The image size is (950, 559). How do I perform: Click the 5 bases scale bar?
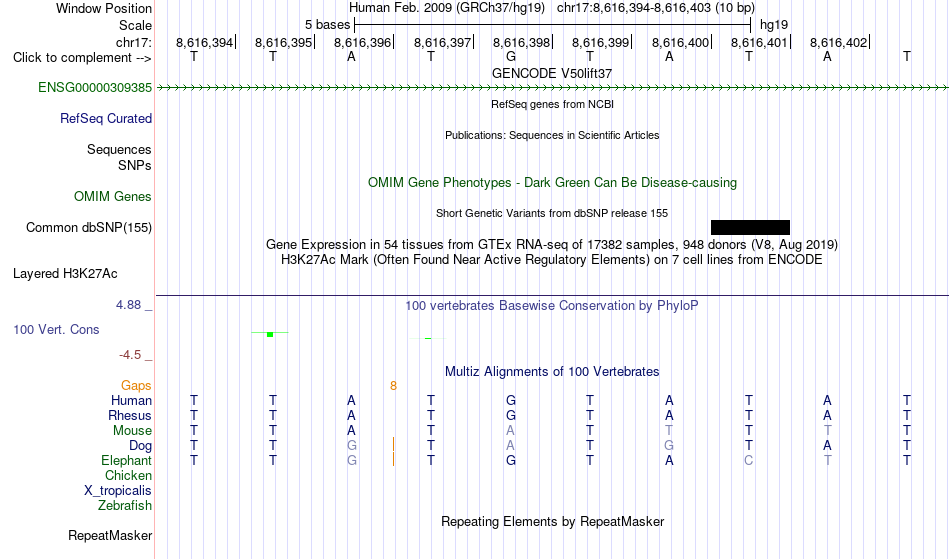[553, 25]
